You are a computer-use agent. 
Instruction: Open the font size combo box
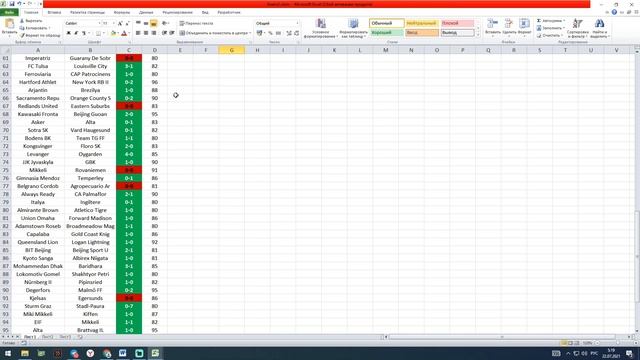[x=108, y=24]
